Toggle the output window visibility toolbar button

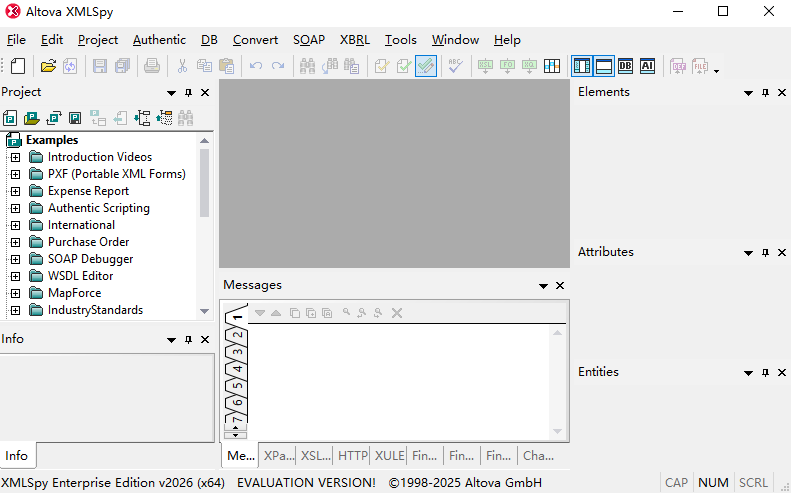[x=604, y=66]
